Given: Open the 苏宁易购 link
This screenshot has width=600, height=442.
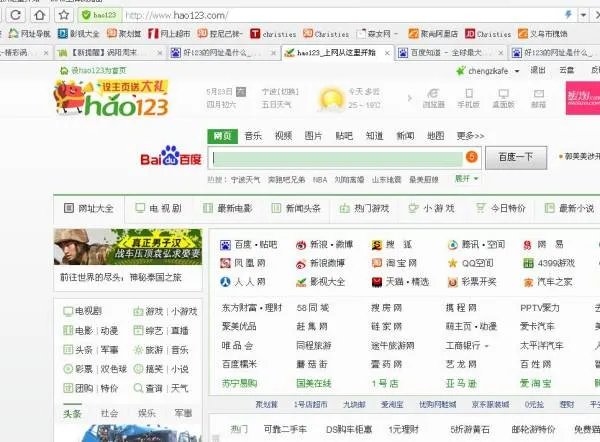Looking at the screenshot, I should coord(239,383).
